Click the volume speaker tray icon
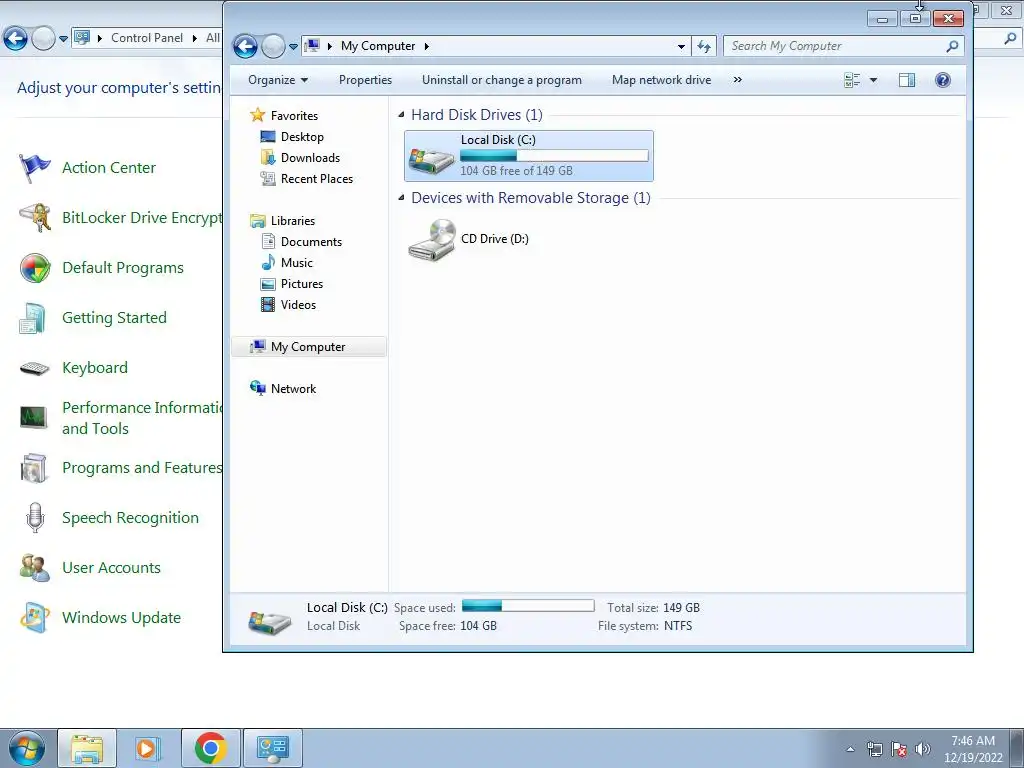 922,749
